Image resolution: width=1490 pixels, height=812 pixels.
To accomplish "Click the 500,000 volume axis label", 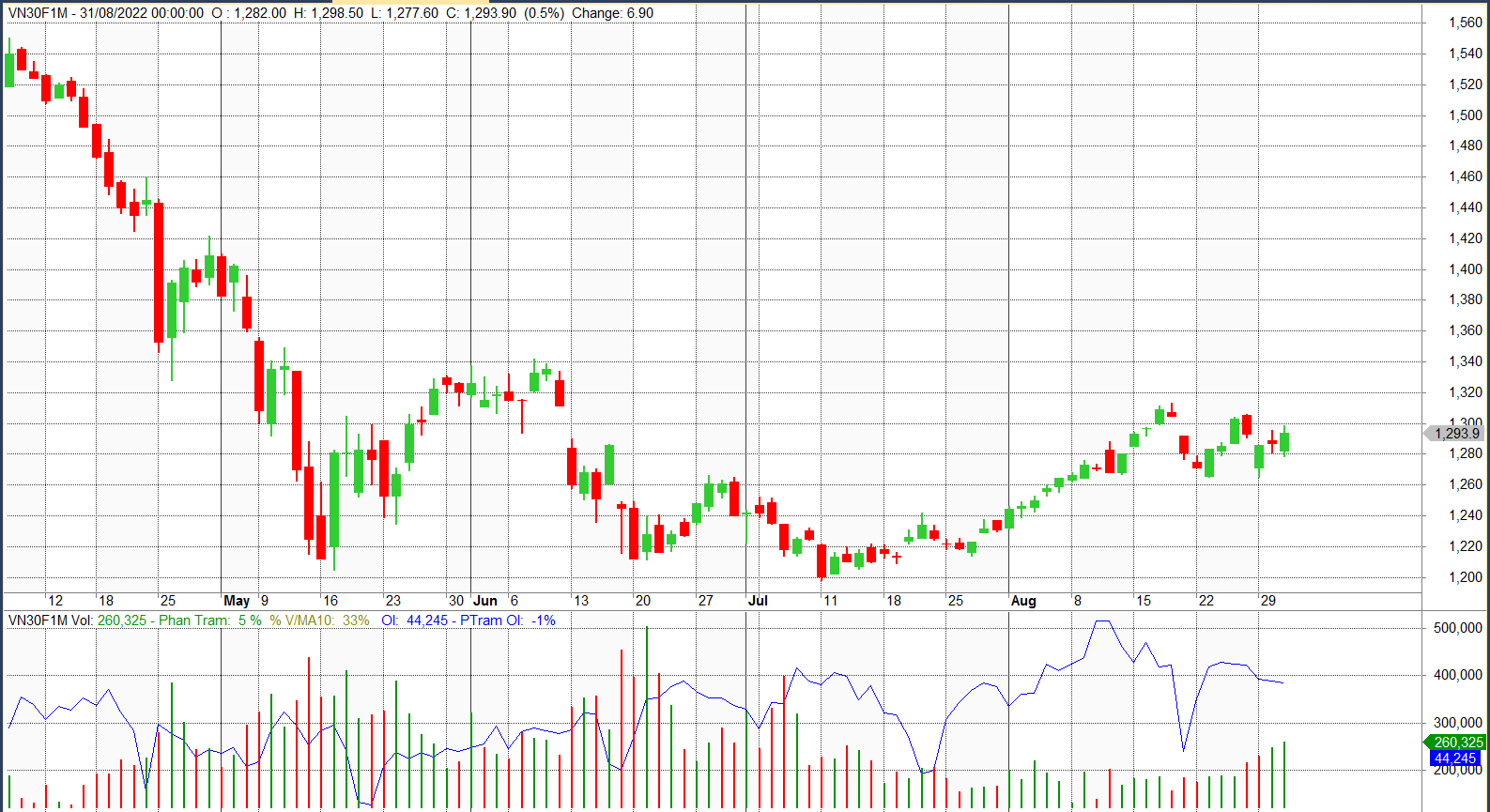I will (1458, 628).
